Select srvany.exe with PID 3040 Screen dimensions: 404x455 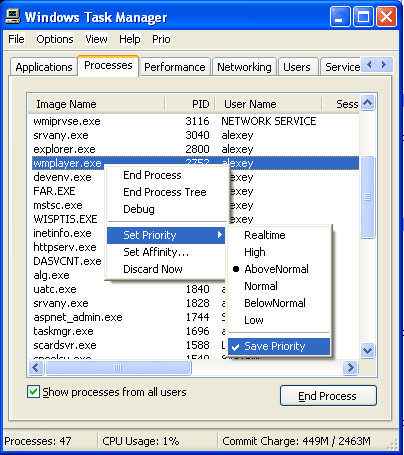coord(195,135)
